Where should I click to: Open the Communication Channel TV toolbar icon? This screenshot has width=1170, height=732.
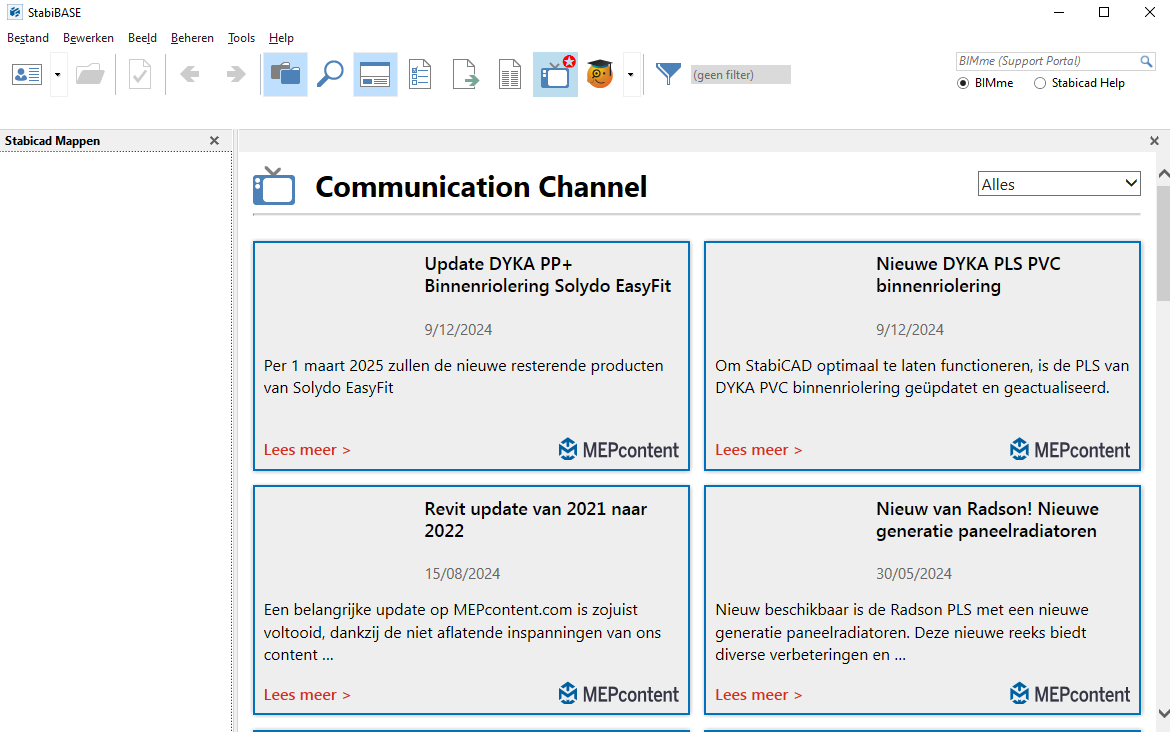click(x=555, y=75)
